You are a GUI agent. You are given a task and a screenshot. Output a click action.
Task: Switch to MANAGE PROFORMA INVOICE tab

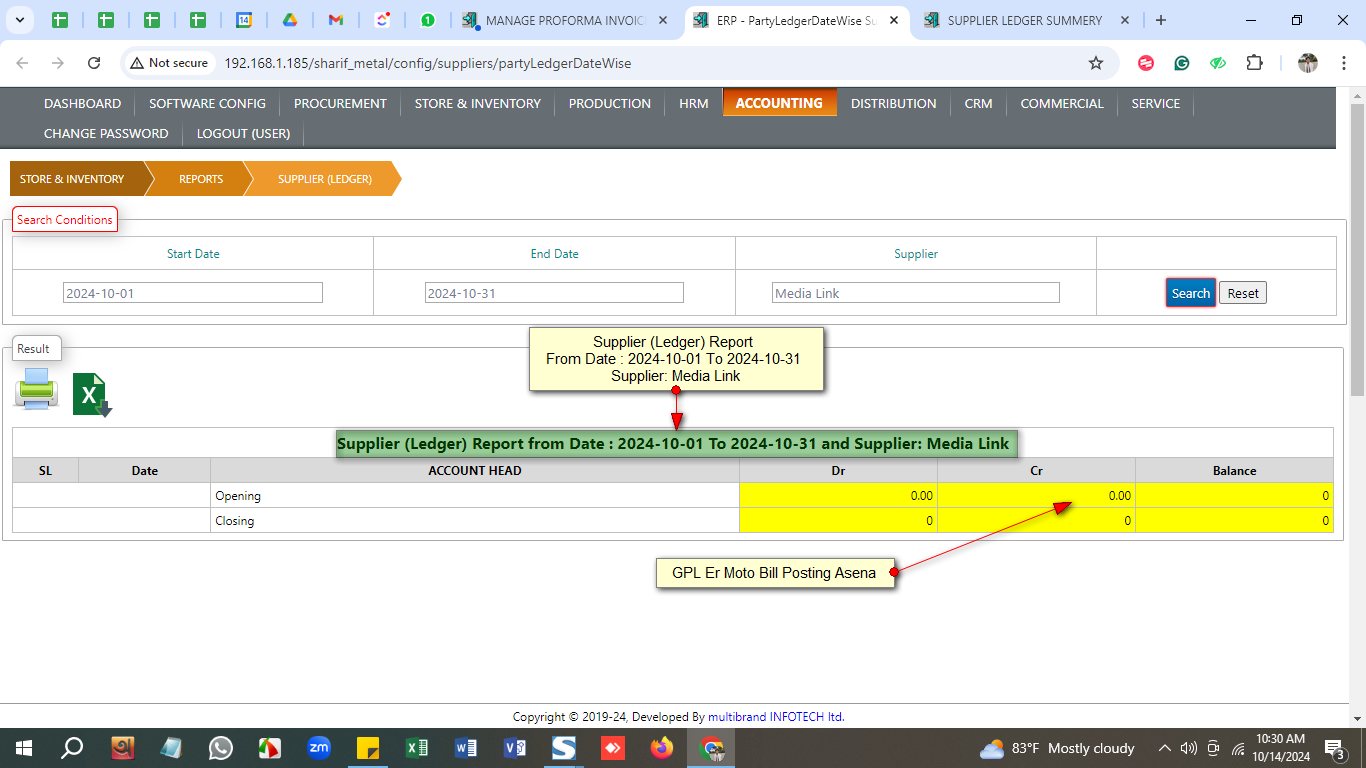point(565,20)
